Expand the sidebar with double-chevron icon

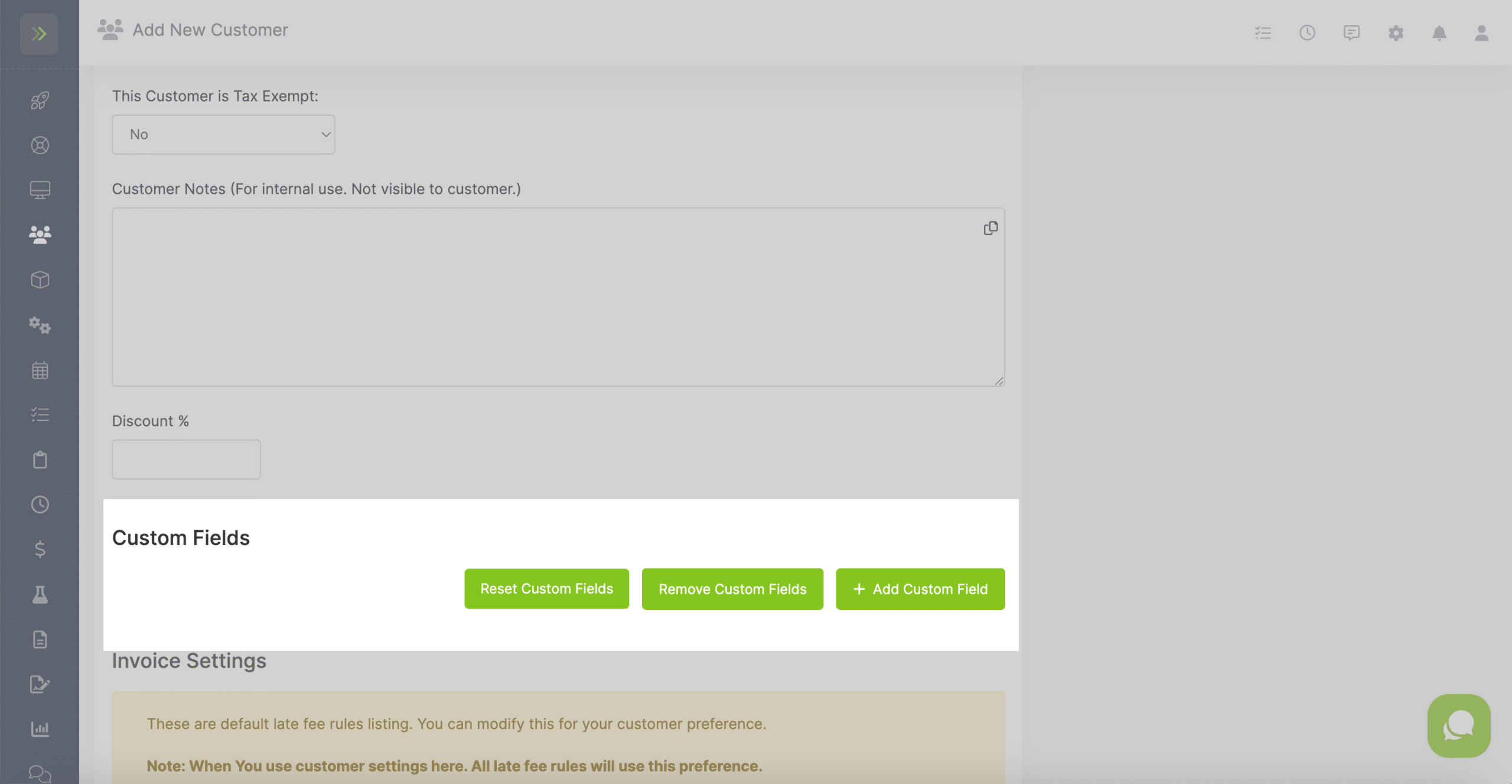[x=39, y=34]
